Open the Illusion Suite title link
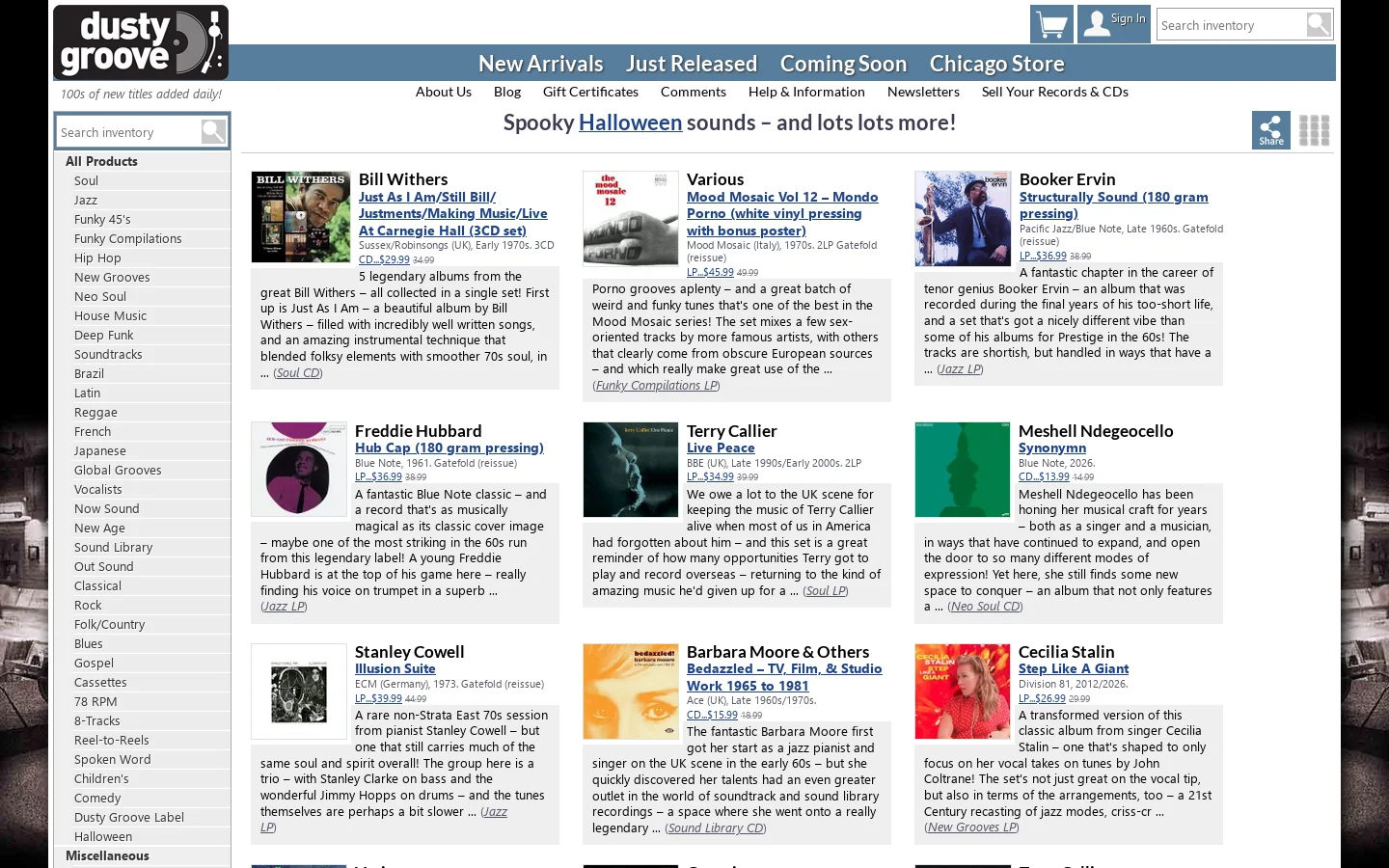The height and width of the screenshot is (868, 1389). 395,668
